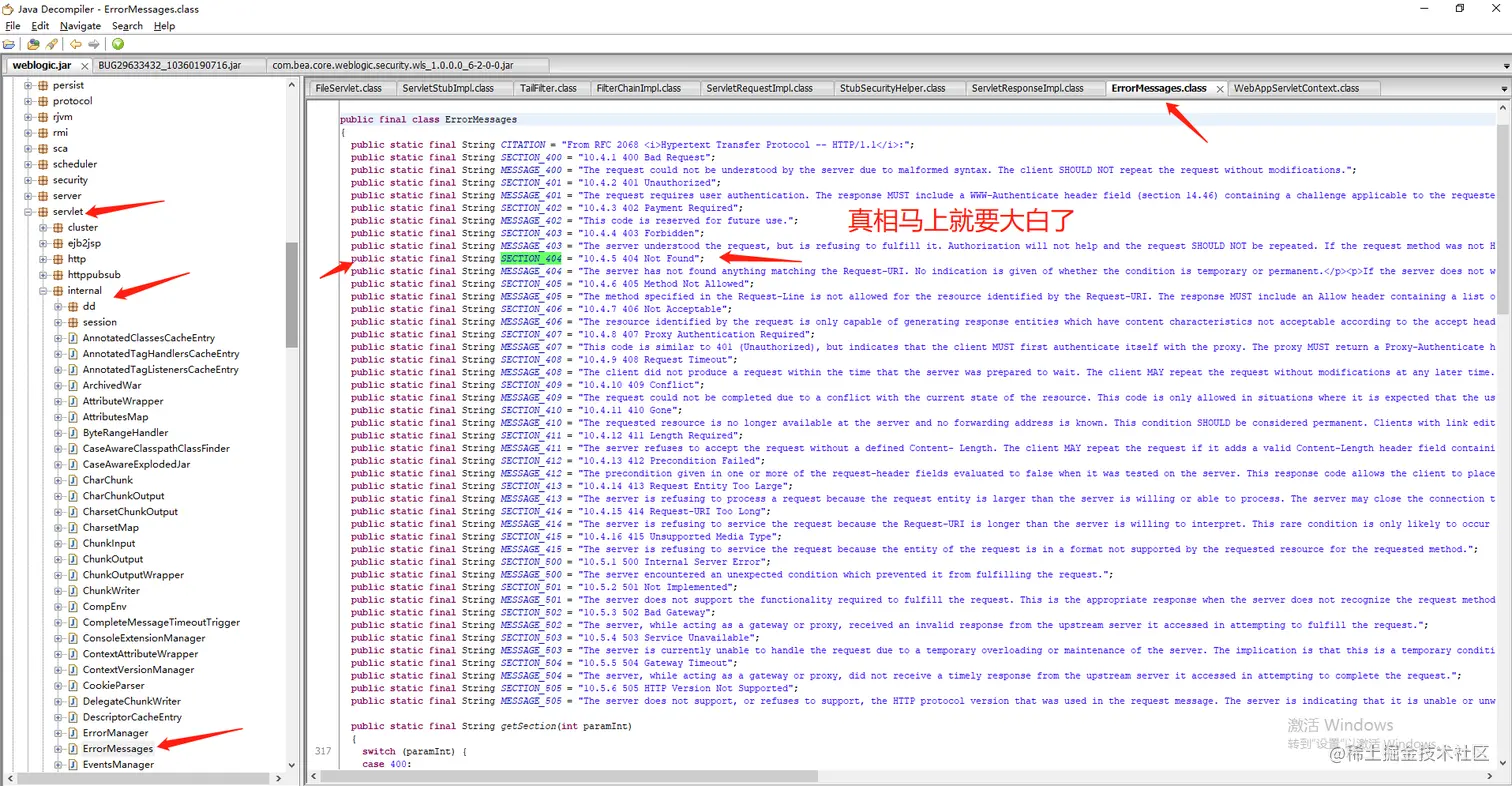Click the Forward navigation arrow icon

pyautogui.click(x=92, y=43)
